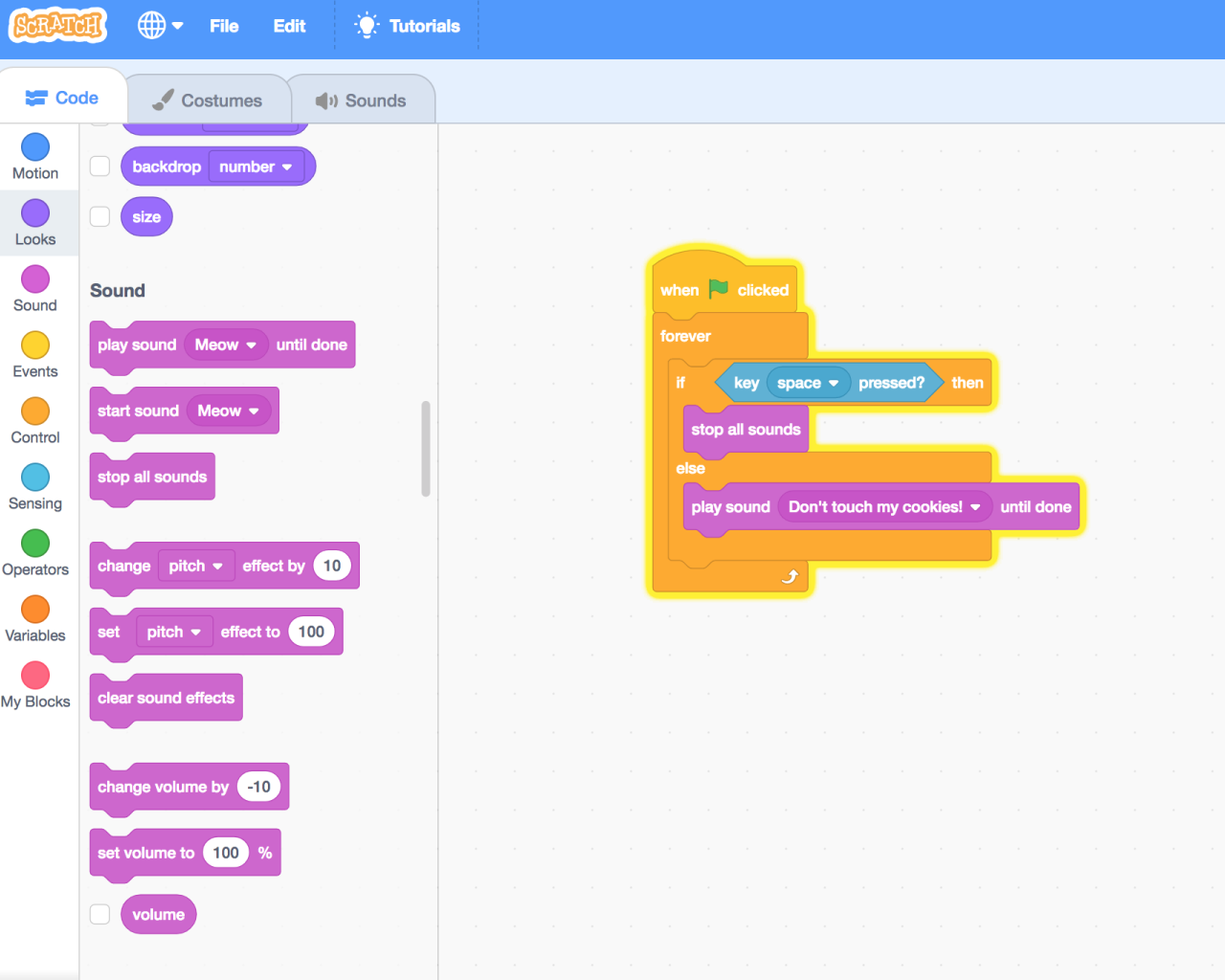Viewport: 1225px width, 980px height.
Task: Click the when flag clicked hat block
Action: coord(724,286)
